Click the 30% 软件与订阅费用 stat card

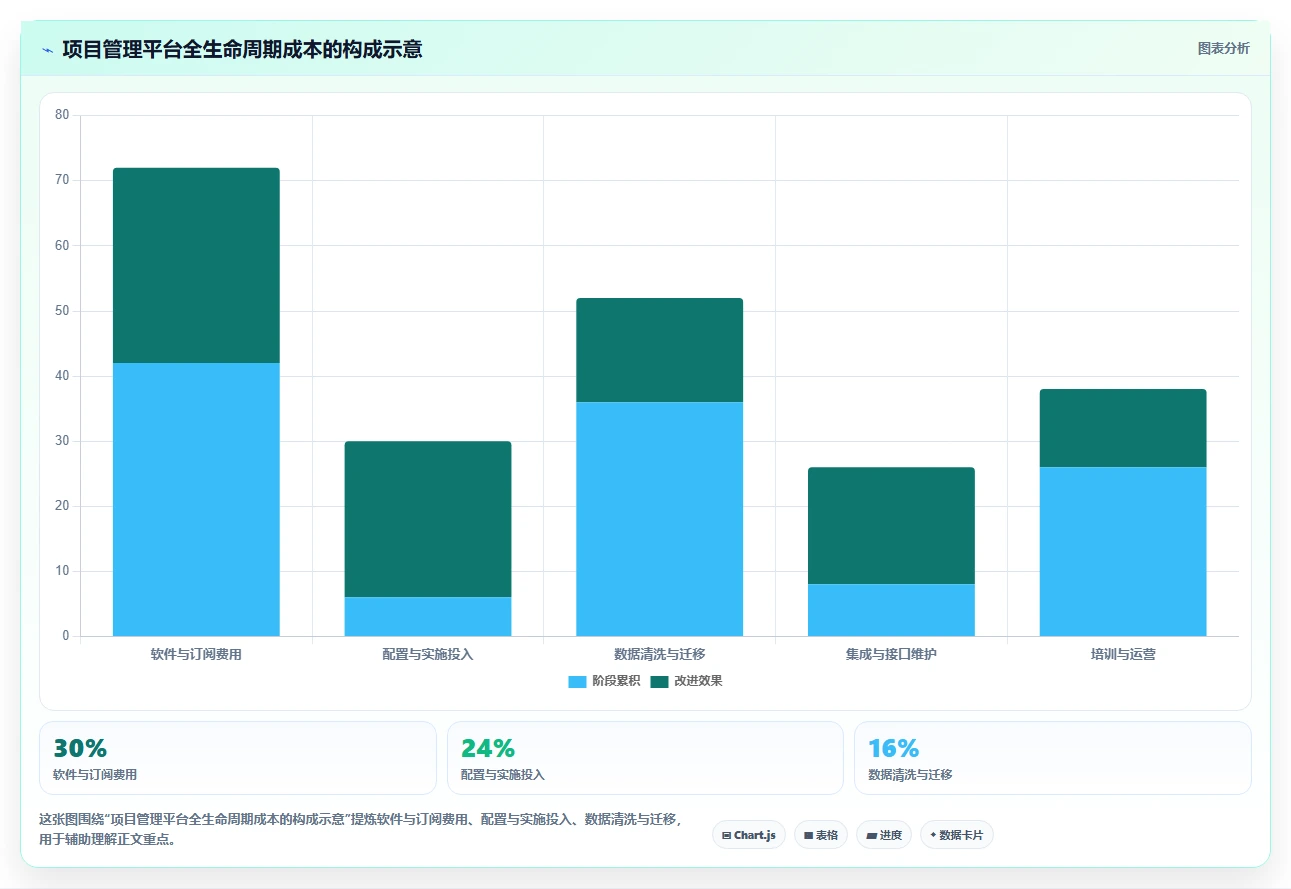click(x=238, y=758)
